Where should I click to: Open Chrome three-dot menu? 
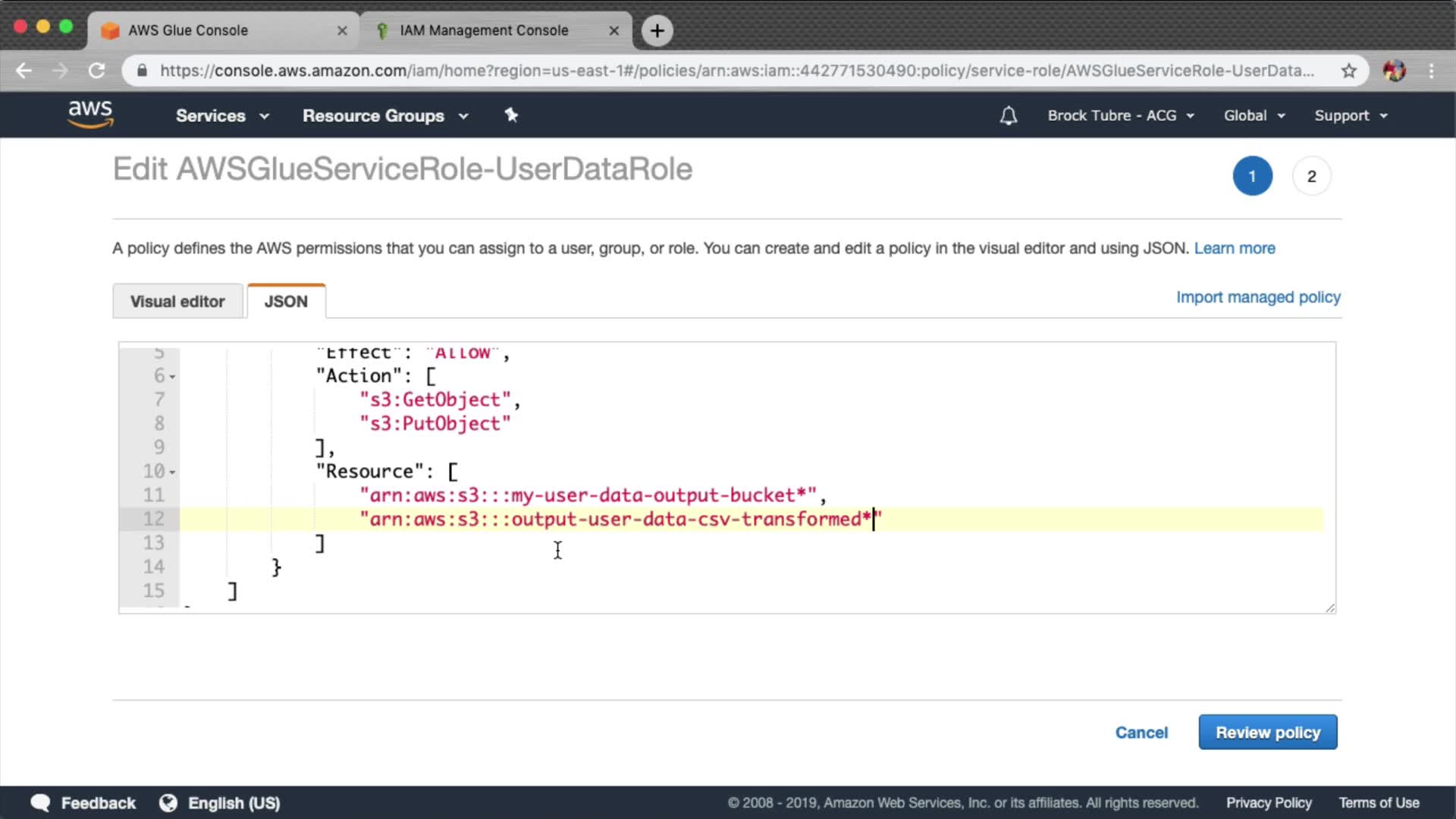click(x=1431, y=71)
